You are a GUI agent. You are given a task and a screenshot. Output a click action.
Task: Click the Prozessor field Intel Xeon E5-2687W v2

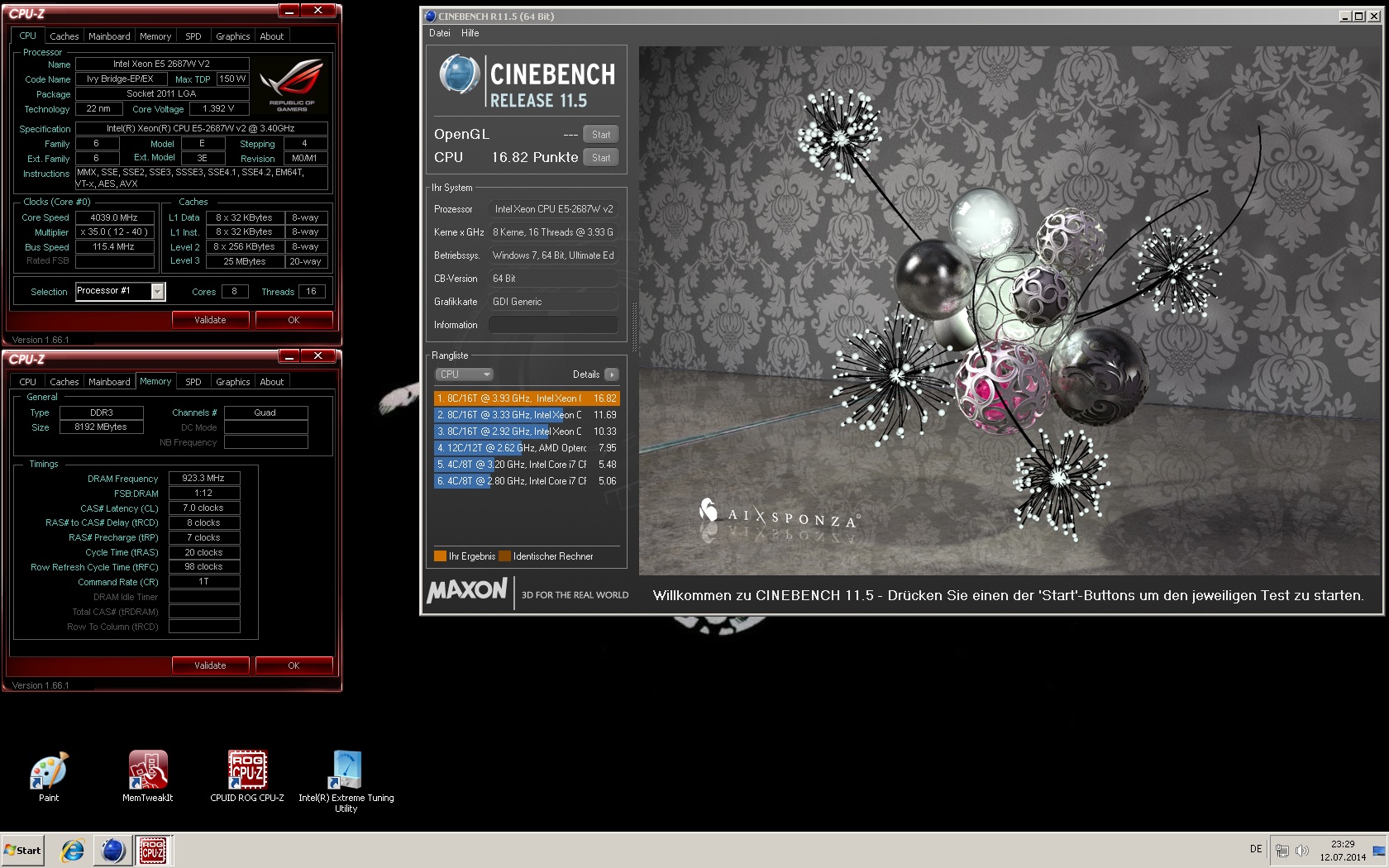pos(553,209)
